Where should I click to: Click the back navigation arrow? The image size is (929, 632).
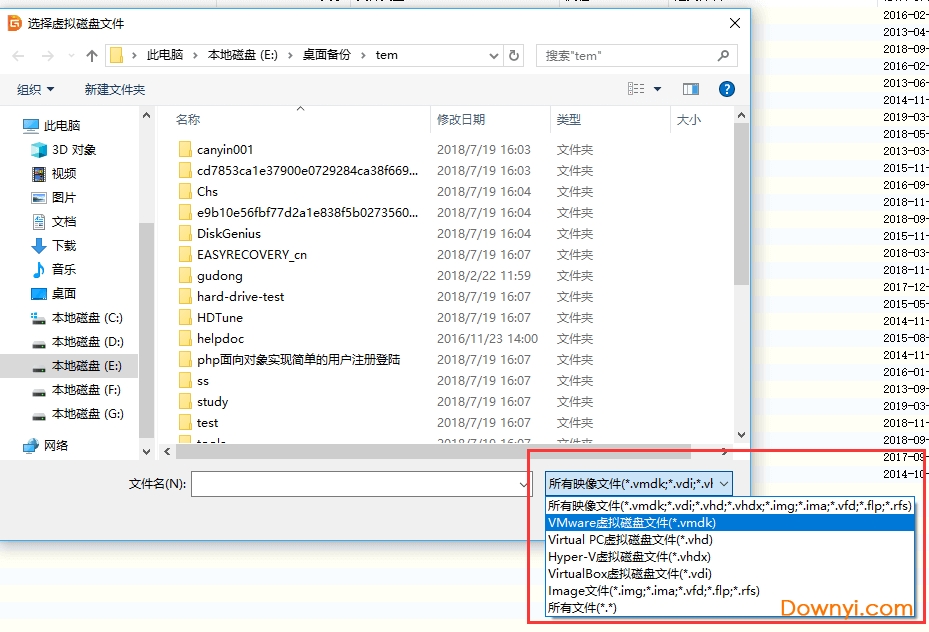pyautogui.click(x=16, y=56)
